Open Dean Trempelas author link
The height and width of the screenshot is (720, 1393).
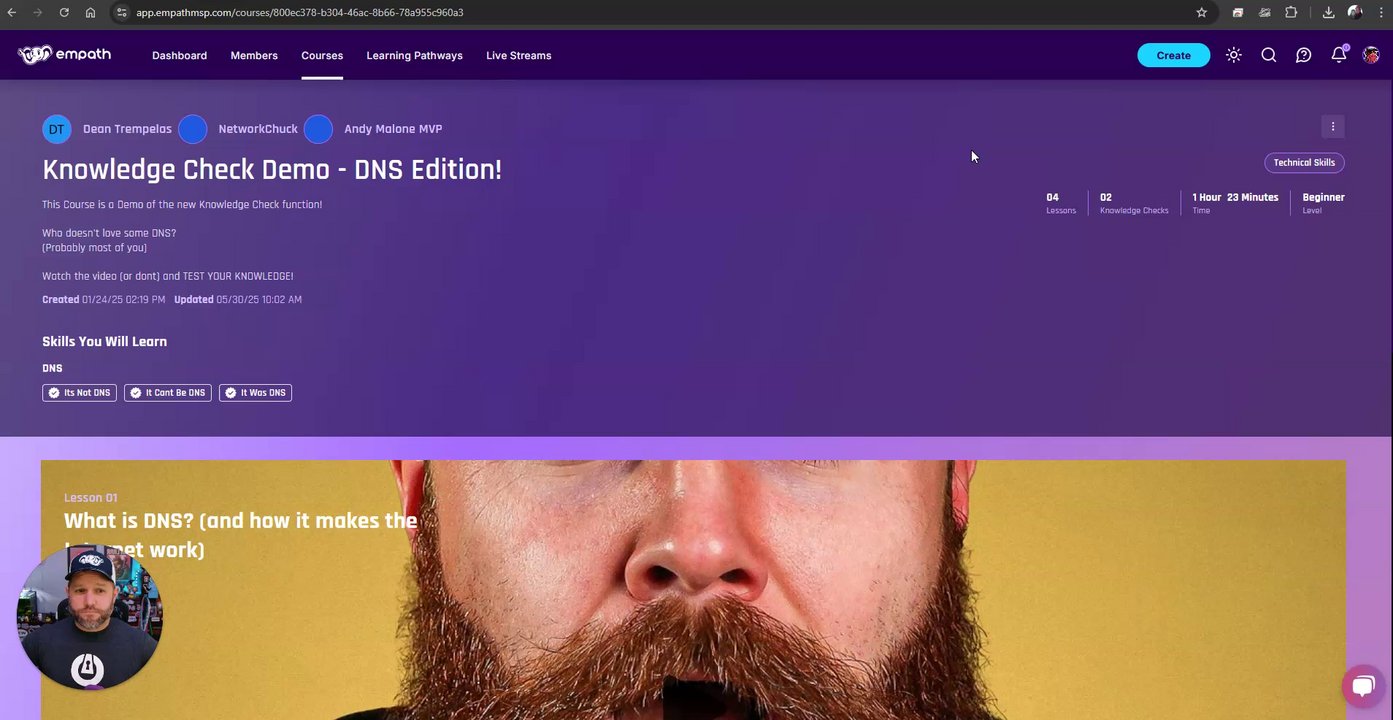pyautogui.click(x=125, y=129)
